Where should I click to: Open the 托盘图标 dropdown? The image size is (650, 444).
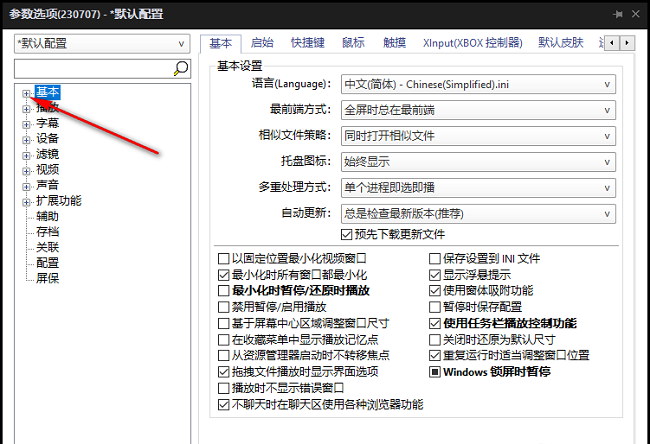(478, 162)
